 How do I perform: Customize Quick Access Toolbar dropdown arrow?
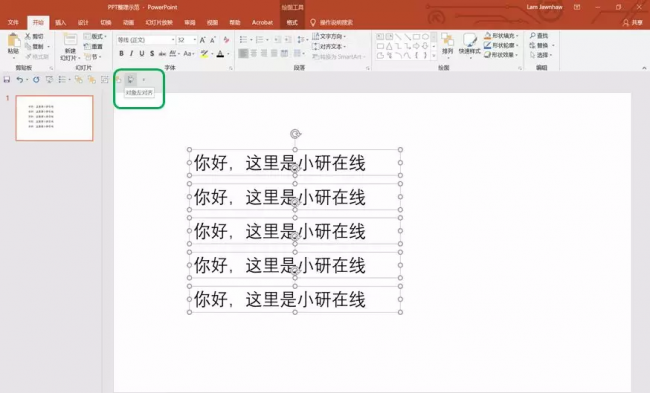[x=144, y=80]
